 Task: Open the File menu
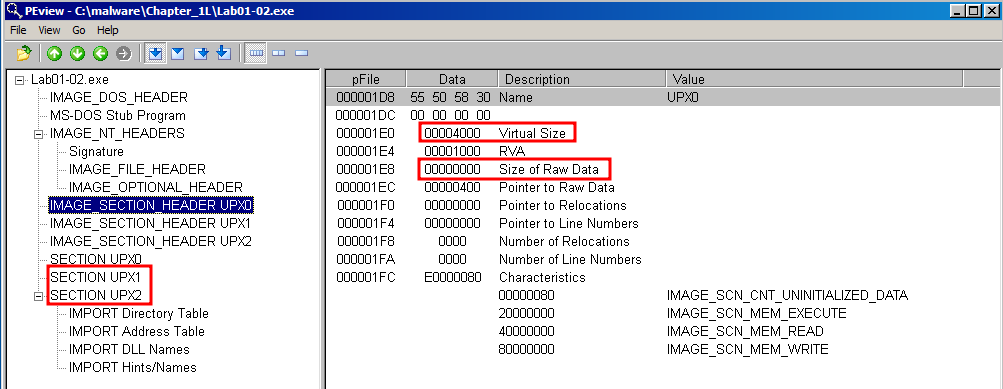tap(18, 30)
